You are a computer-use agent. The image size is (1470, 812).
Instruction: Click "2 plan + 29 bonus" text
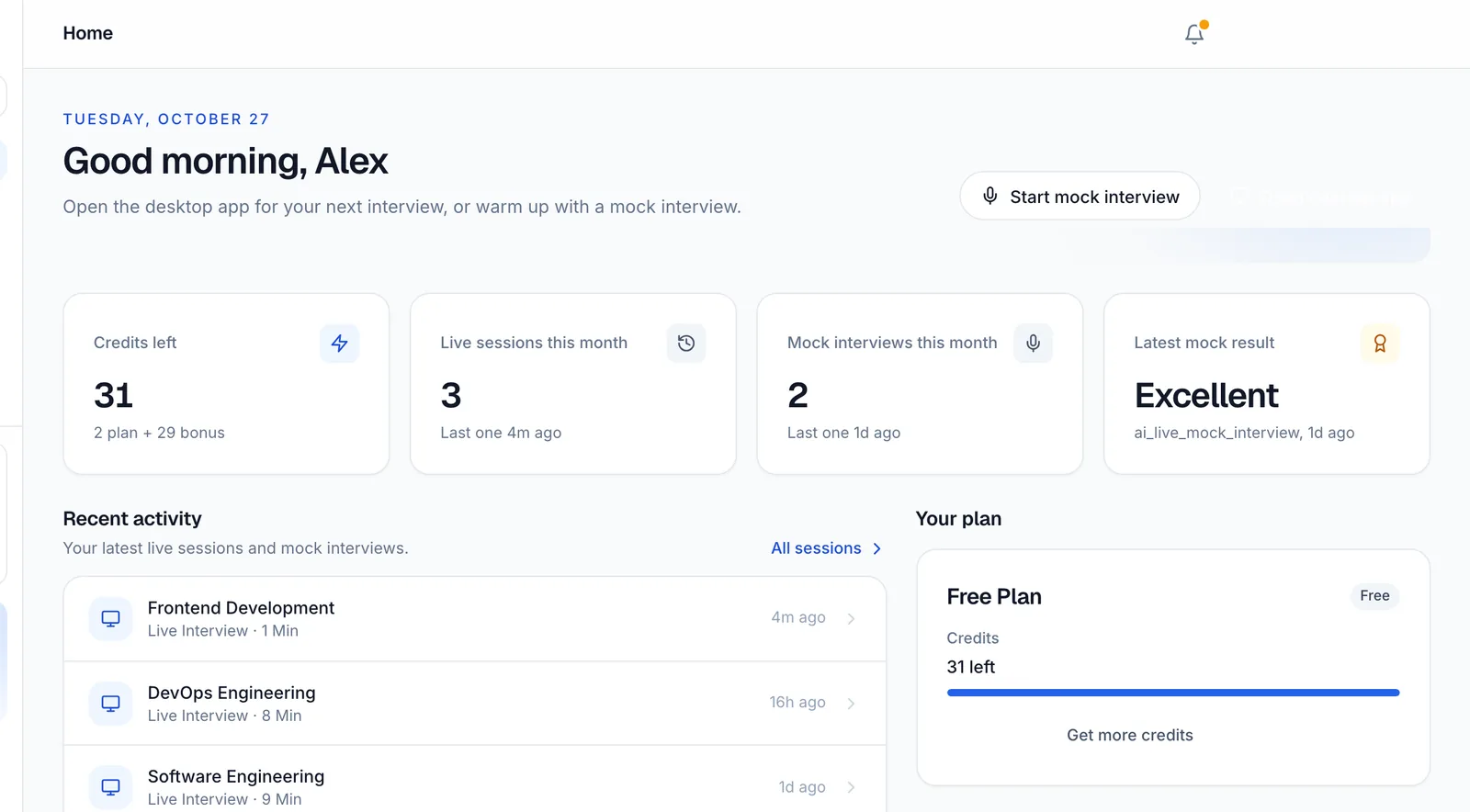(x=159, y=433)
